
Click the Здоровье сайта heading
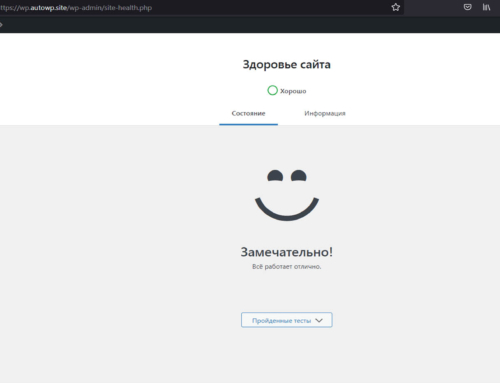(x=287, y=64)
